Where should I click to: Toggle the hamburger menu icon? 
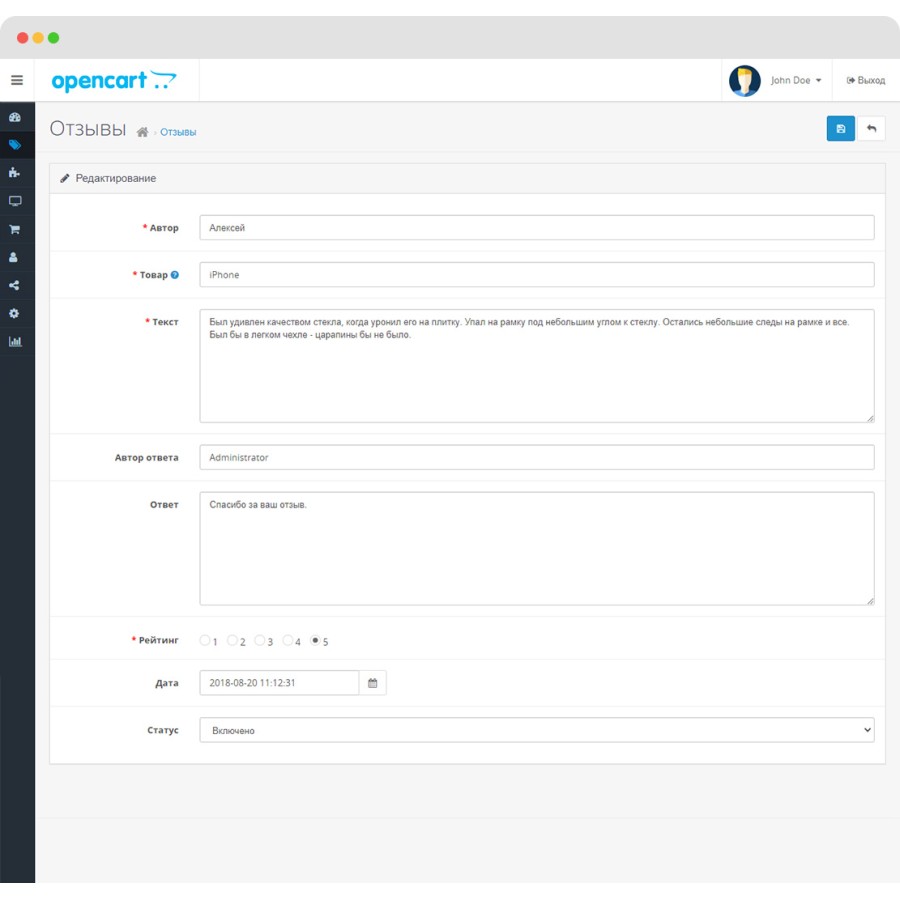pyautogui.click(x=17, y=80)
